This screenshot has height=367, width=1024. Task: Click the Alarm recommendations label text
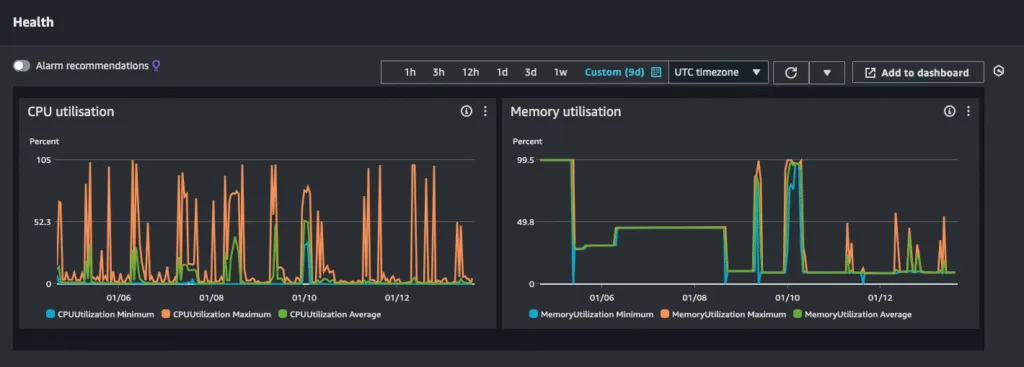(92, 66)
